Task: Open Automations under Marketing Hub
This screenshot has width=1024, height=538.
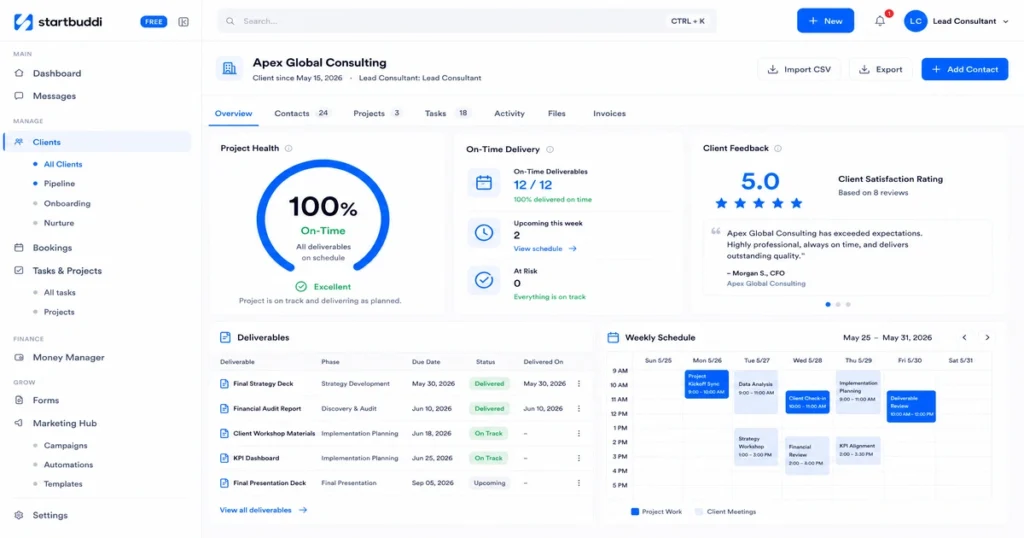Action: click(69, 465)
